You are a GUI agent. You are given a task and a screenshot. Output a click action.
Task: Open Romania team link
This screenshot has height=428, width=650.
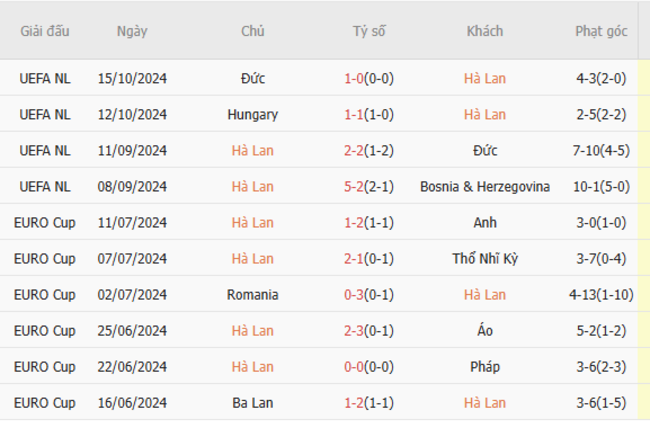(253, 295)
